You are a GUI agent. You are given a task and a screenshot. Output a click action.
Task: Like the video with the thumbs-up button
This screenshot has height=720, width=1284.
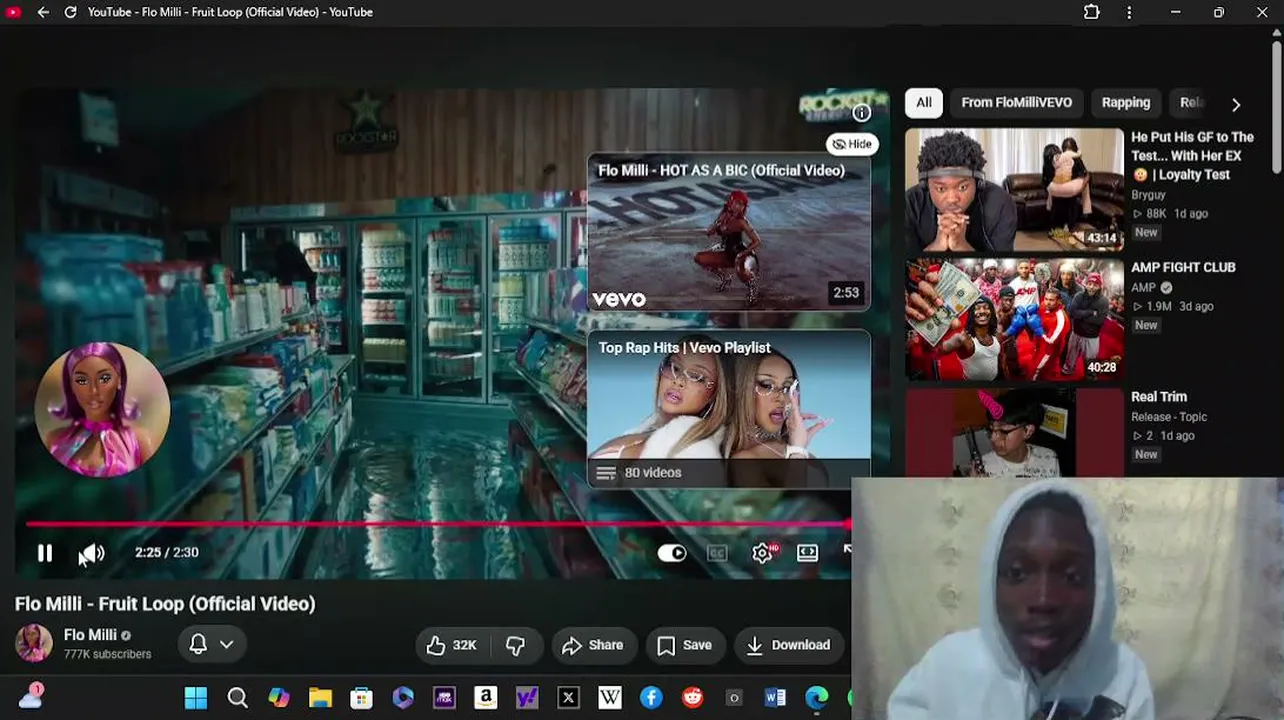coord(451,645)
